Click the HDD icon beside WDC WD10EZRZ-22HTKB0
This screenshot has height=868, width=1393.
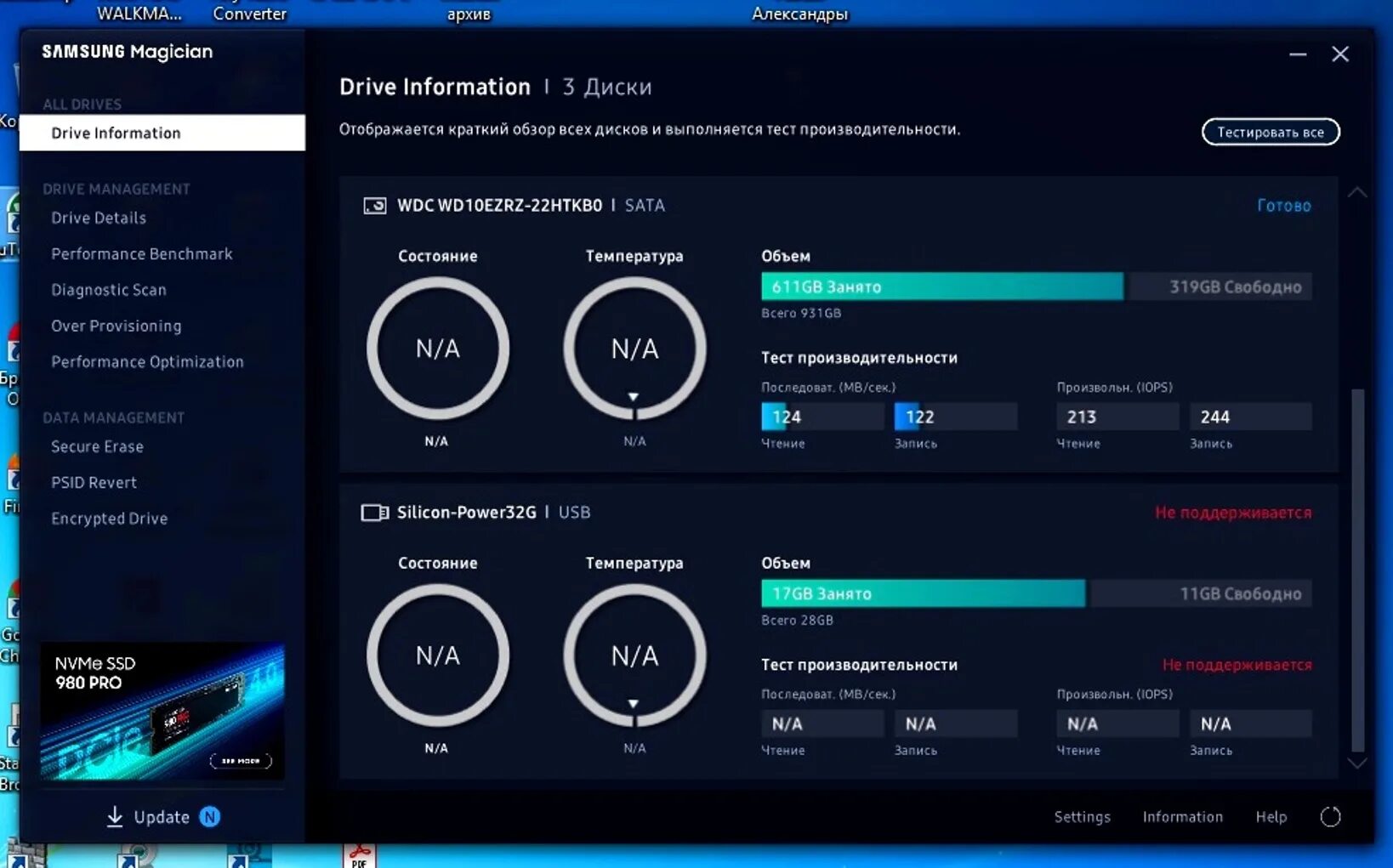pos(375,206)
